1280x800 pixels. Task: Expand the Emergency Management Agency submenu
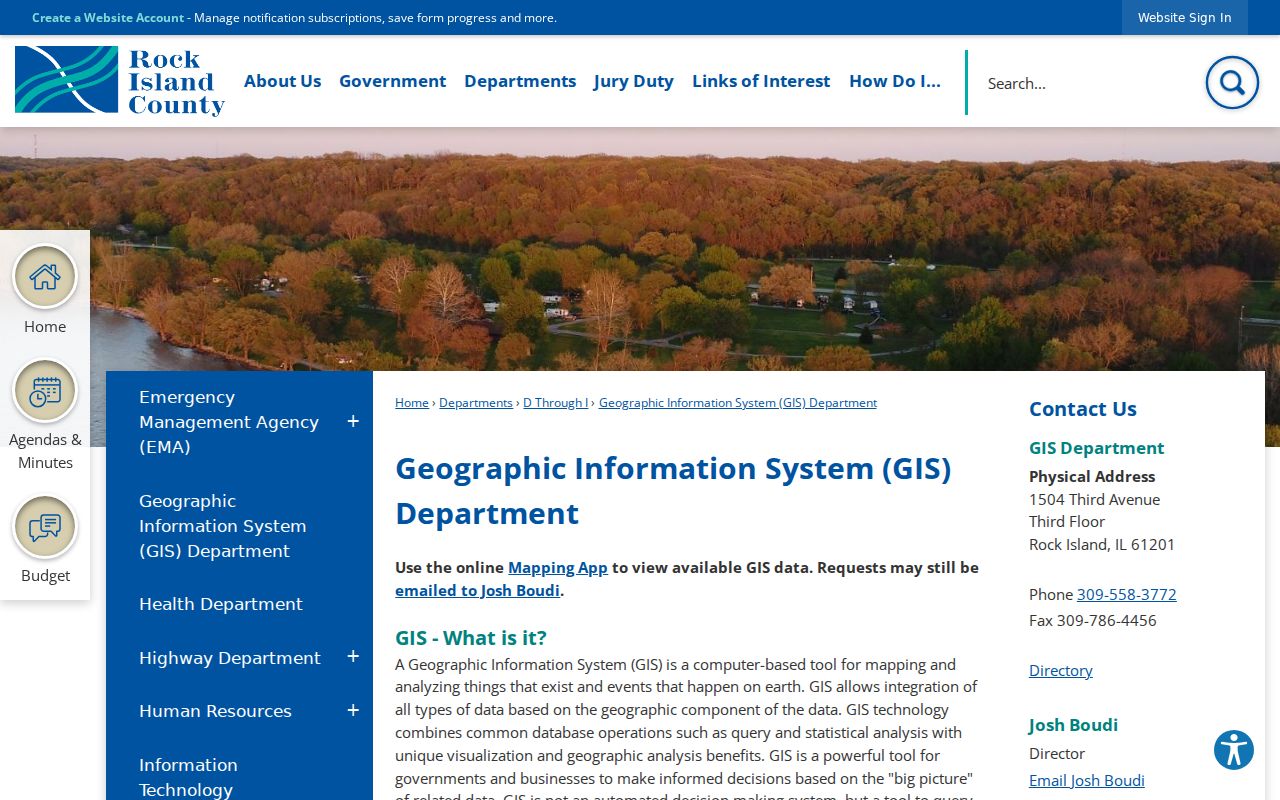point(353,422)
